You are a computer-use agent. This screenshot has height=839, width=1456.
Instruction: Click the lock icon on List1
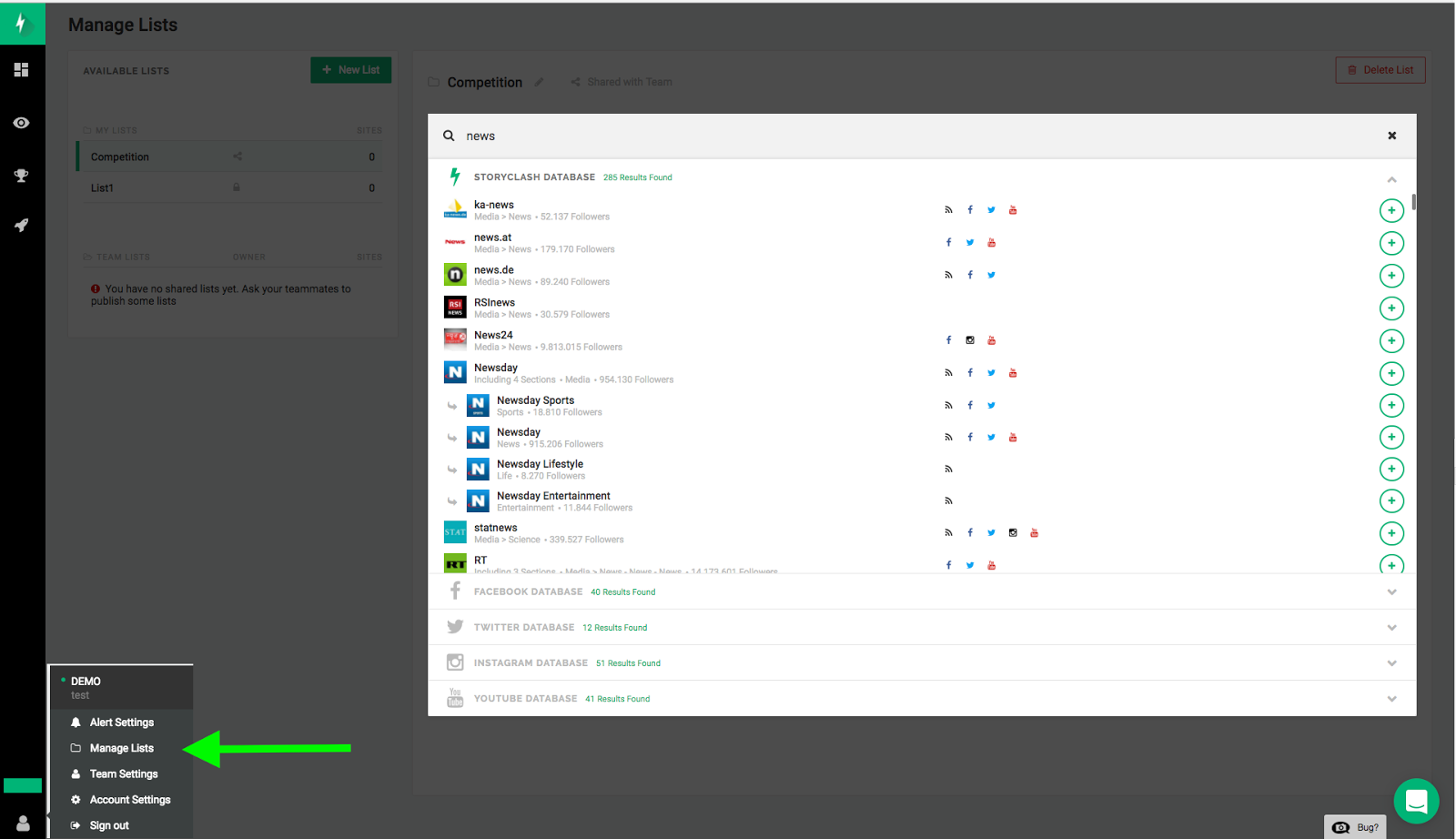(x=237, y=187)
